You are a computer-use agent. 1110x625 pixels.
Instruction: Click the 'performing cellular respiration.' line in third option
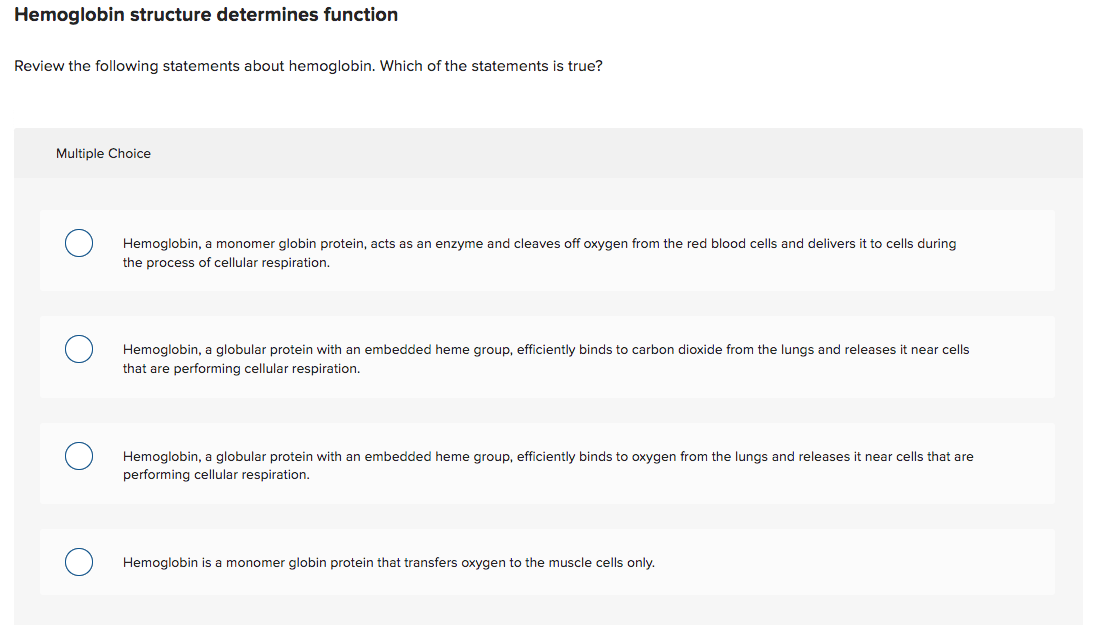pos(216,475)
